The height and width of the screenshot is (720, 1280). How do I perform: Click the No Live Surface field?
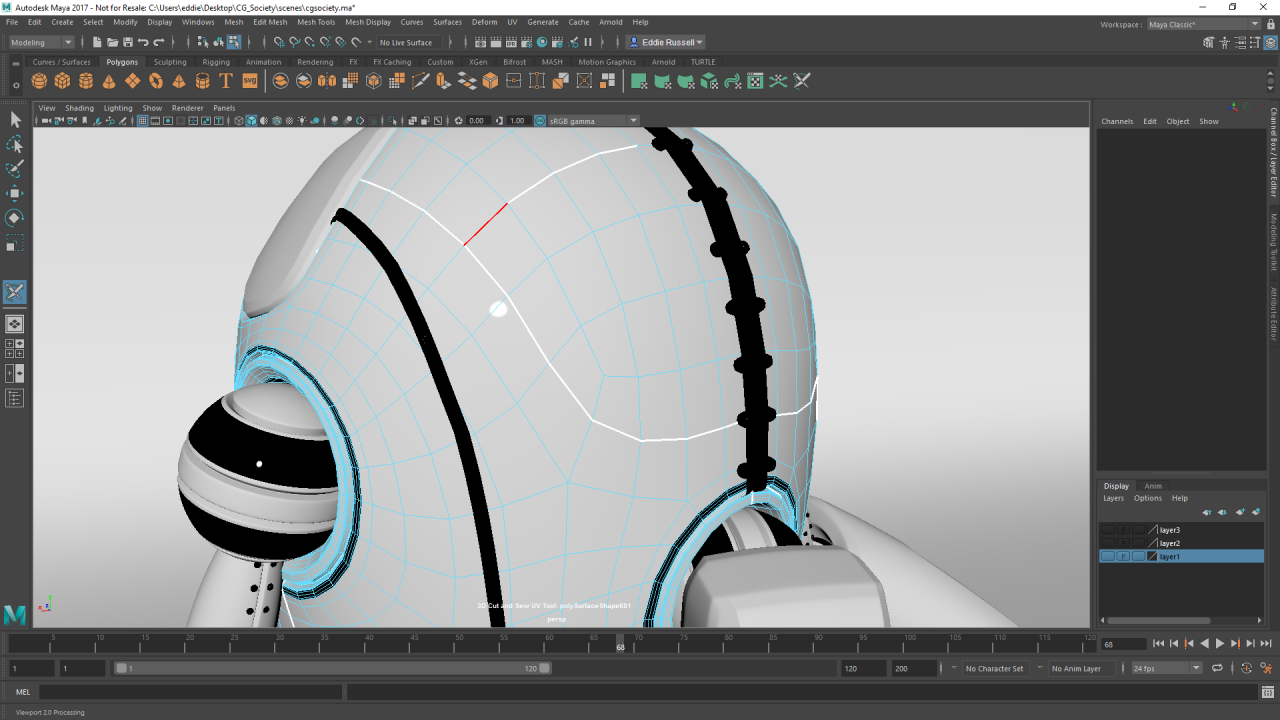[x=406, y=42]
